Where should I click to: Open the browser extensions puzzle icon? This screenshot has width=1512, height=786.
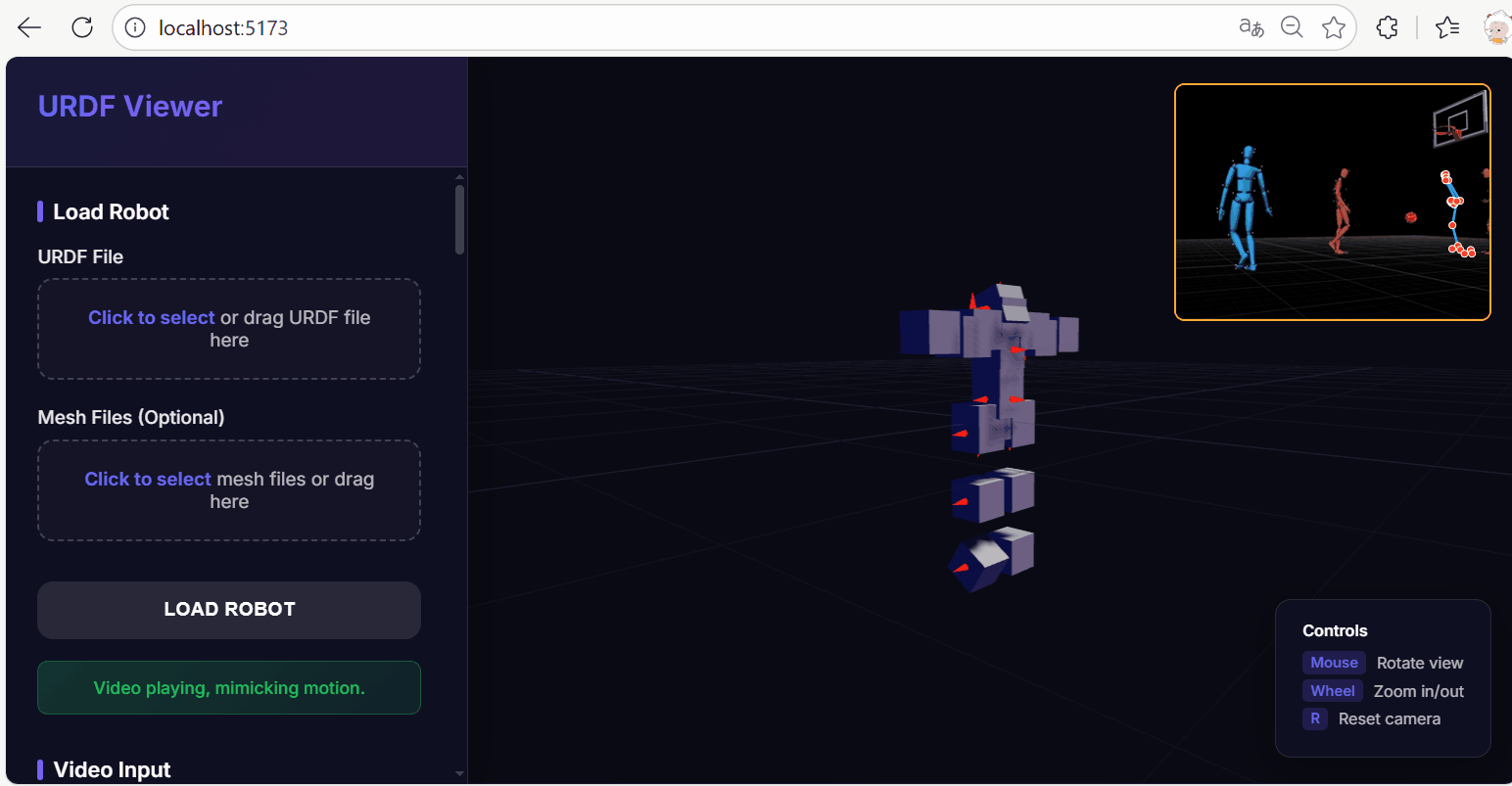click(x=1387, y=27)
